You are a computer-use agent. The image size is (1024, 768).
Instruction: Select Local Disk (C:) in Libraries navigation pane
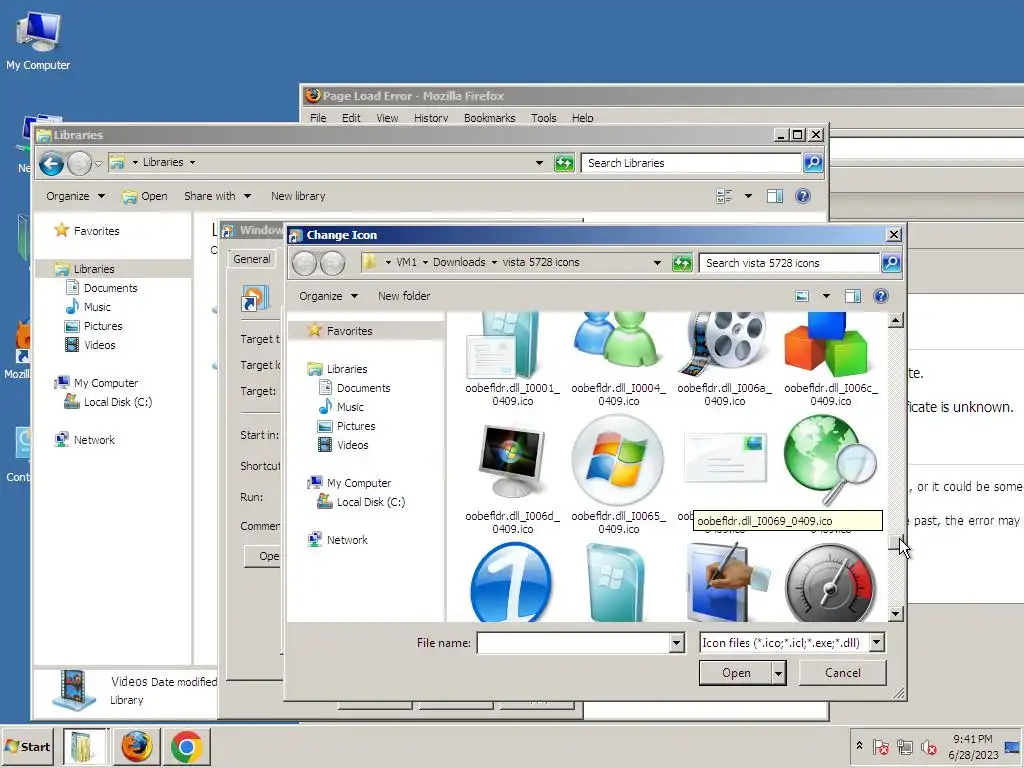(x=108, y=402)
